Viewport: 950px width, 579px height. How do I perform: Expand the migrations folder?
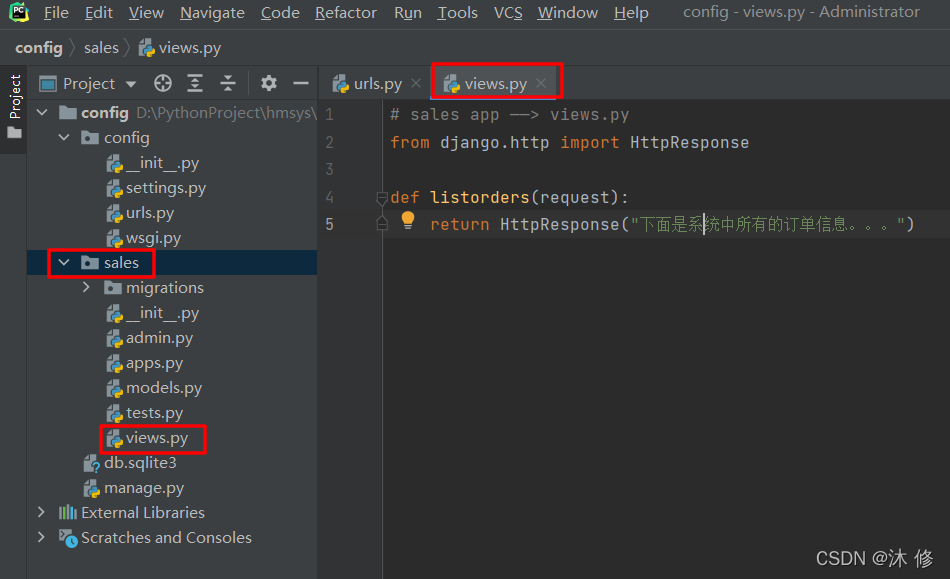86,287
